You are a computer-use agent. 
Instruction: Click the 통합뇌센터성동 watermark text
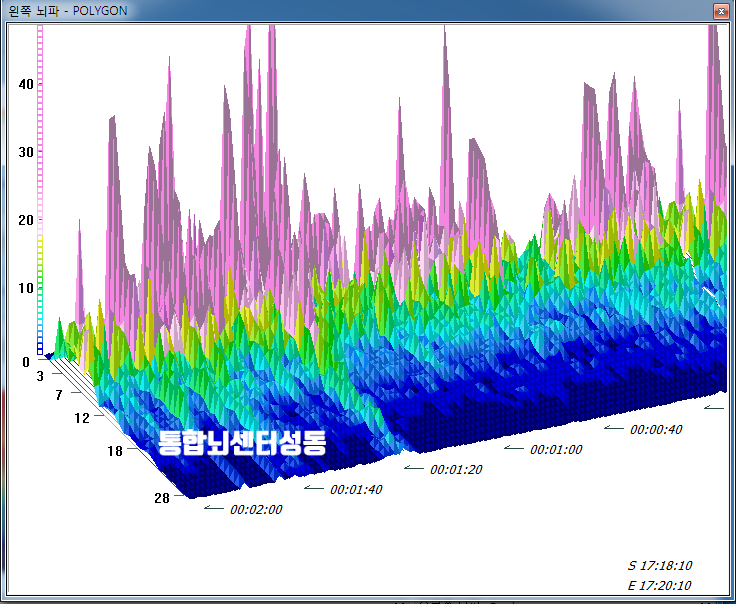(242, 443)
